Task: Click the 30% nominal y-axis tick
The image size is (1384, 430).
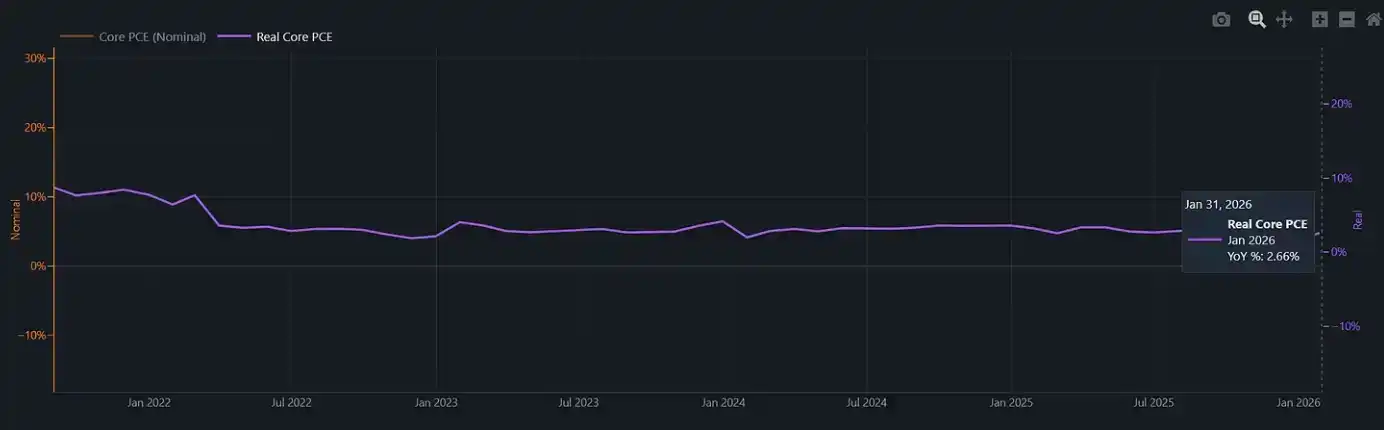Action: tap(34, 58)
